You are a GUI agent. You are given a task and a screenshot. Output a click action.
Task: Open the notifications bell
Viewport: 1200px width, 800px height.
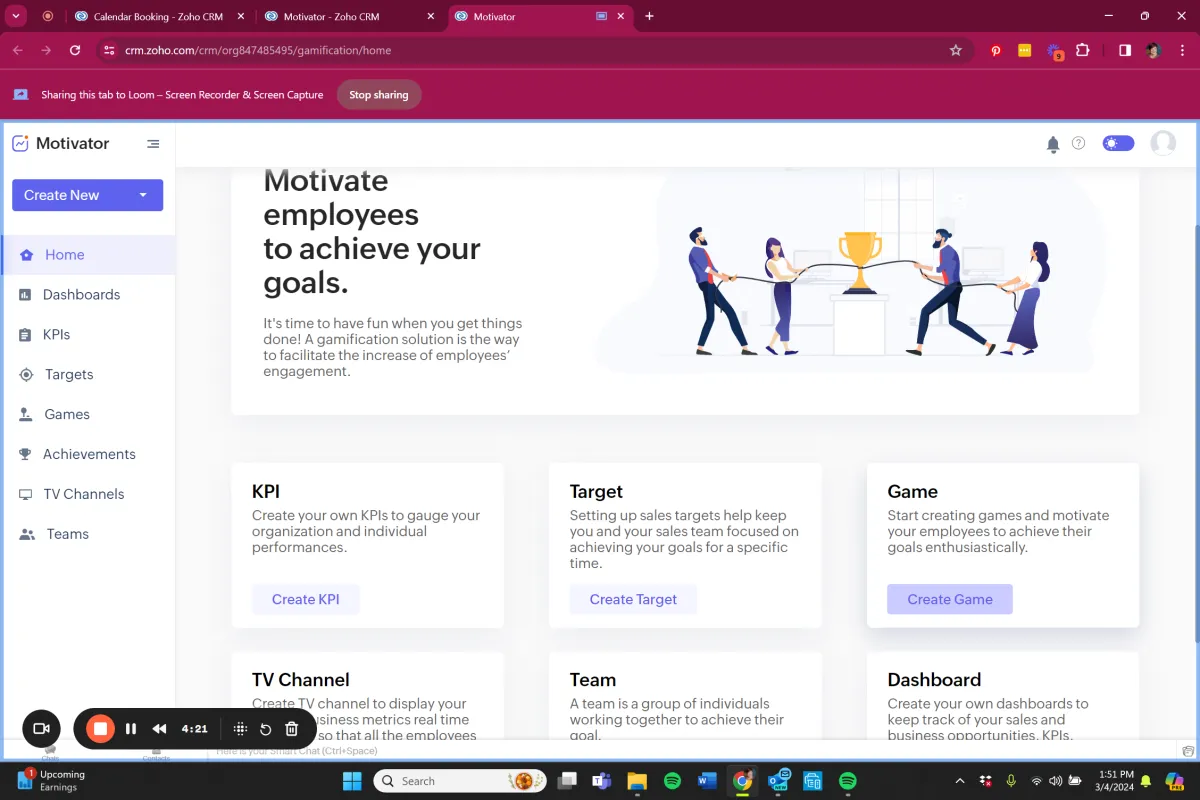tap(1052, 144)
